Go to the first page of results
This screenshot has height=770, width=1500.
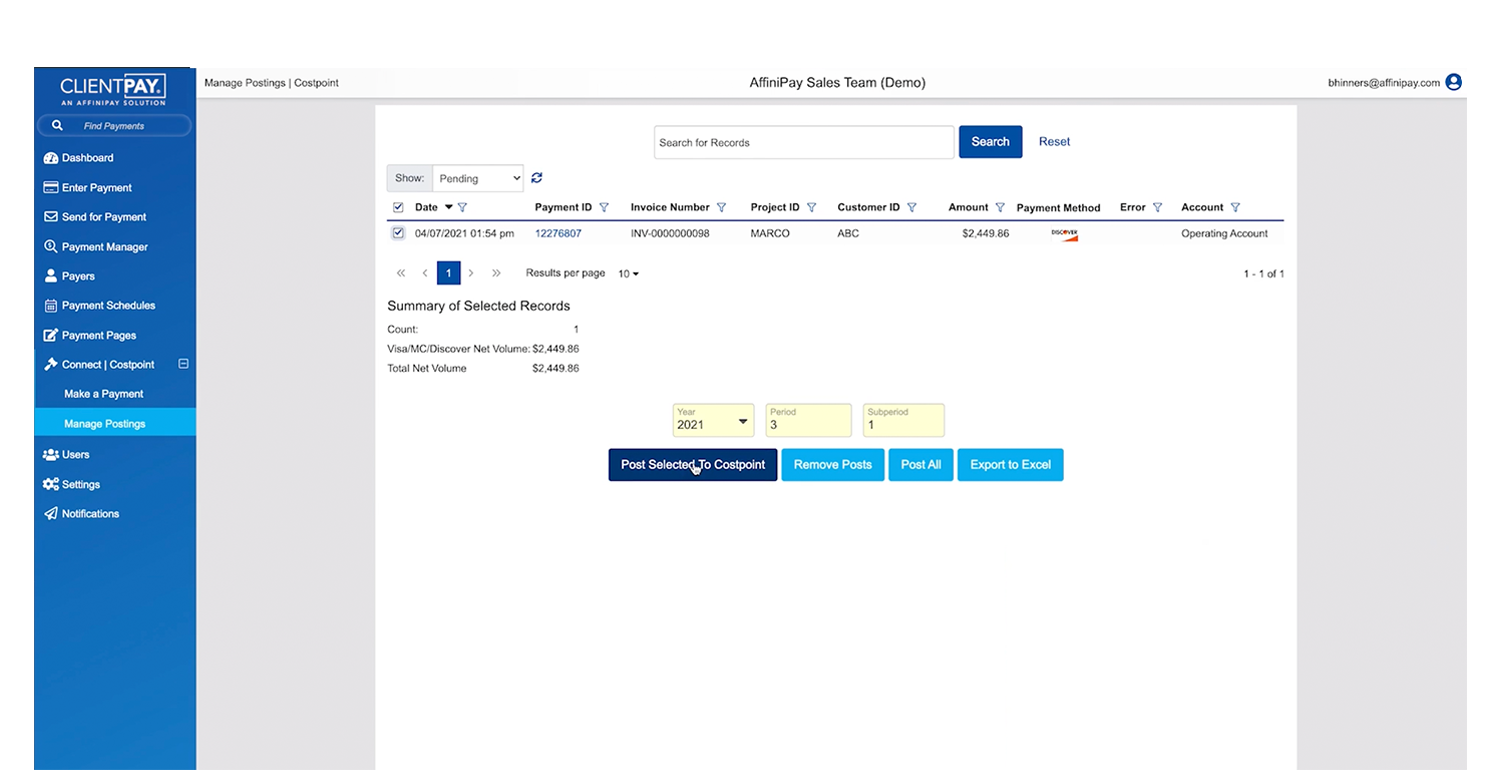401,273
